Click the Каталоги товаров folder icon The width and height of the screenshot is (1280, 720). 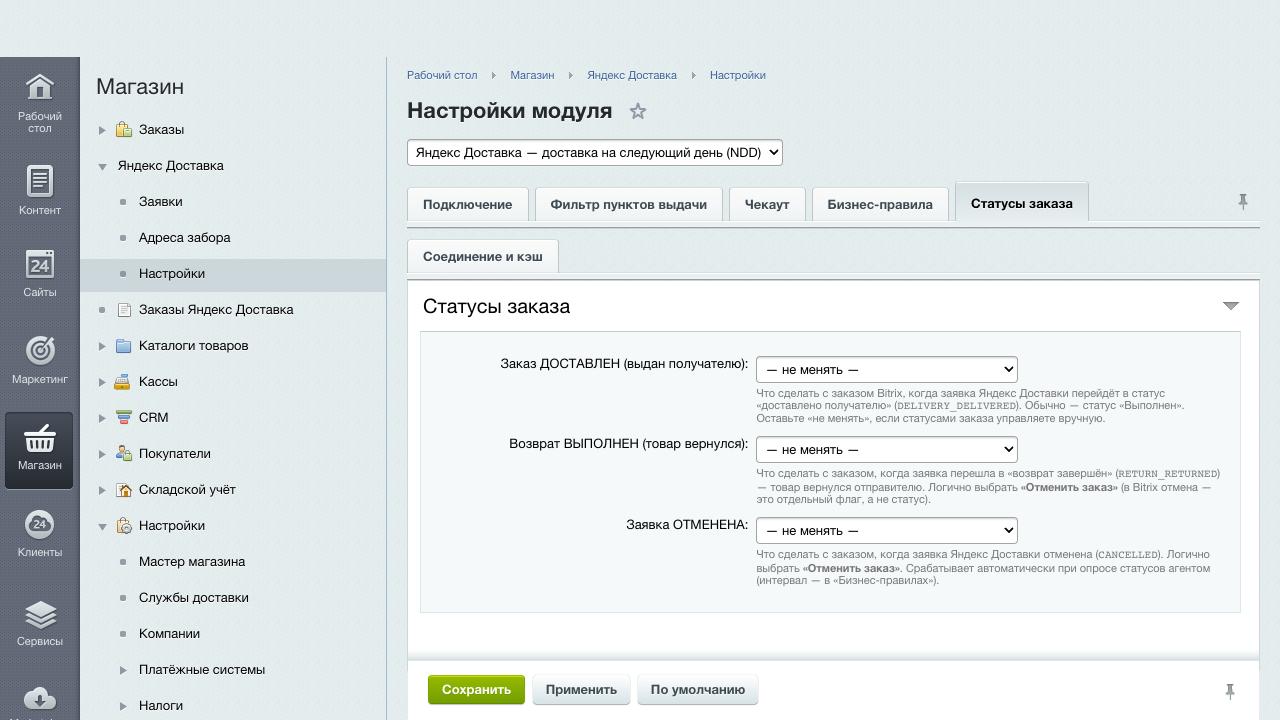pos(124,346)
